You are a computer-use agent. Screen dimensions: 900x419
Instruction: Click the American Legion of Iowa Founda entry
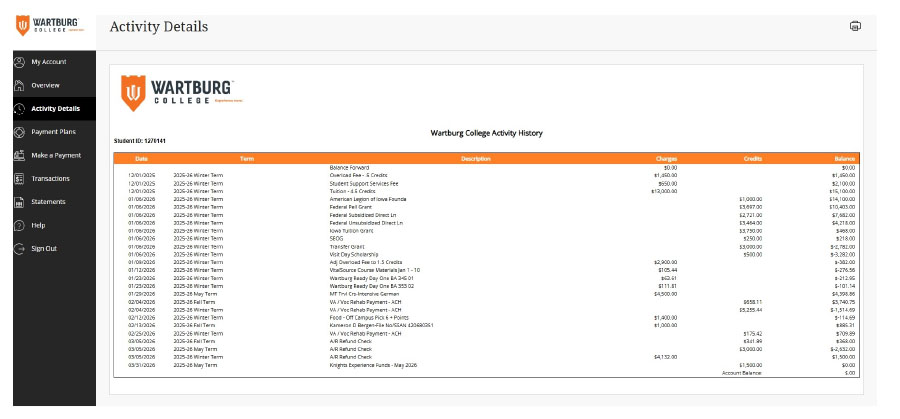[x=368, y=199]
